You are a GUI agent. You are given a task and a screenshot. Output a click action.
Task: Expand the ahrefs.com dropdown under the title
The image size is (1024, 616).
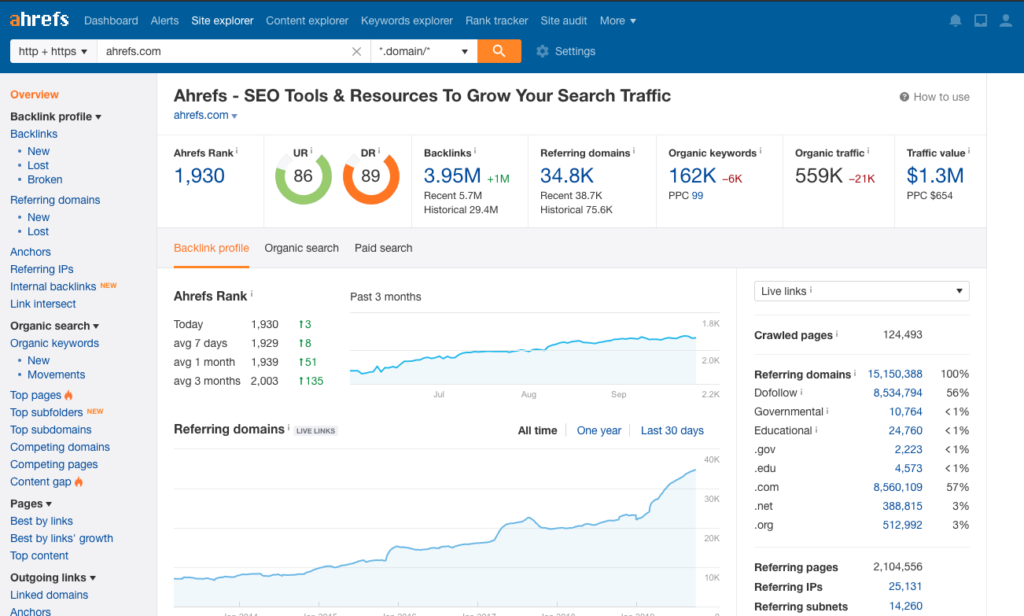tap(205, 116)
